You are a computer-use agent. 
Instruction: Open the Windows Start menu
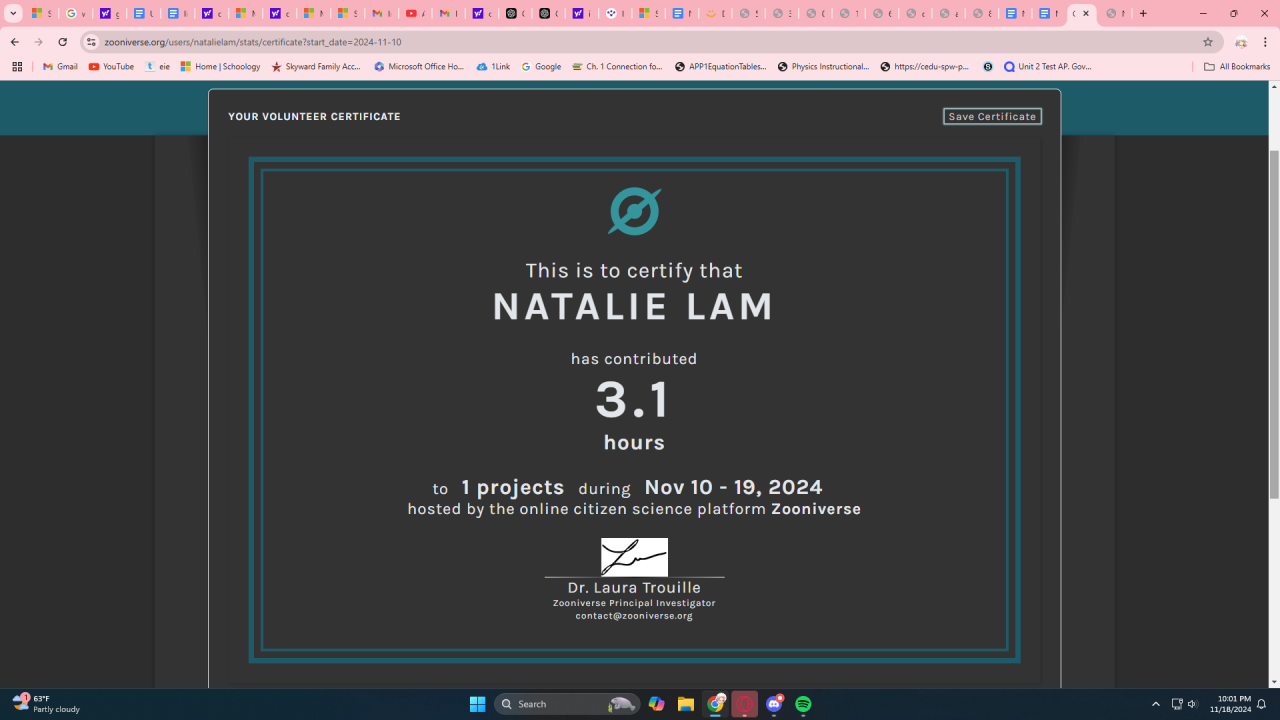tap(477, 704)
